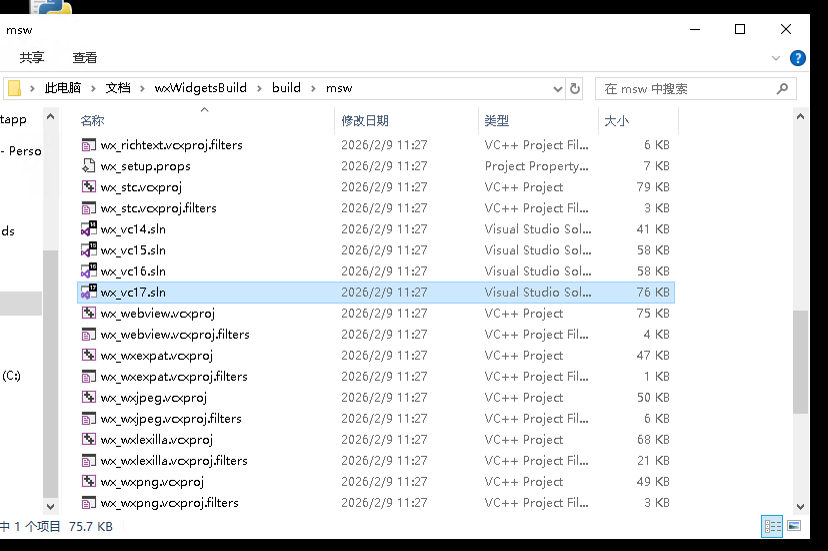Expand the ribbon with the chevron arrow

tap(775, 58)
